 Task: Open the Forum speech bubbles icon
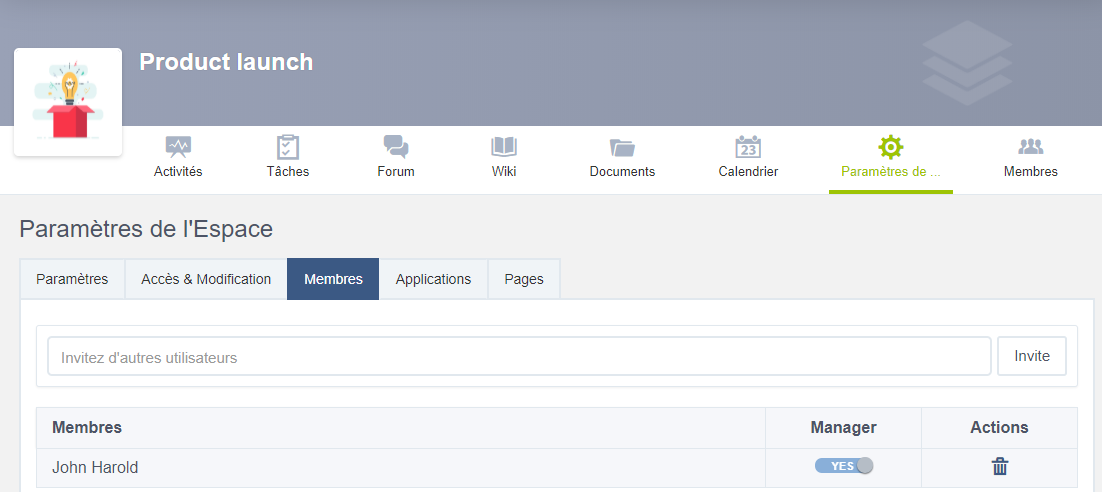click(396, 148)
